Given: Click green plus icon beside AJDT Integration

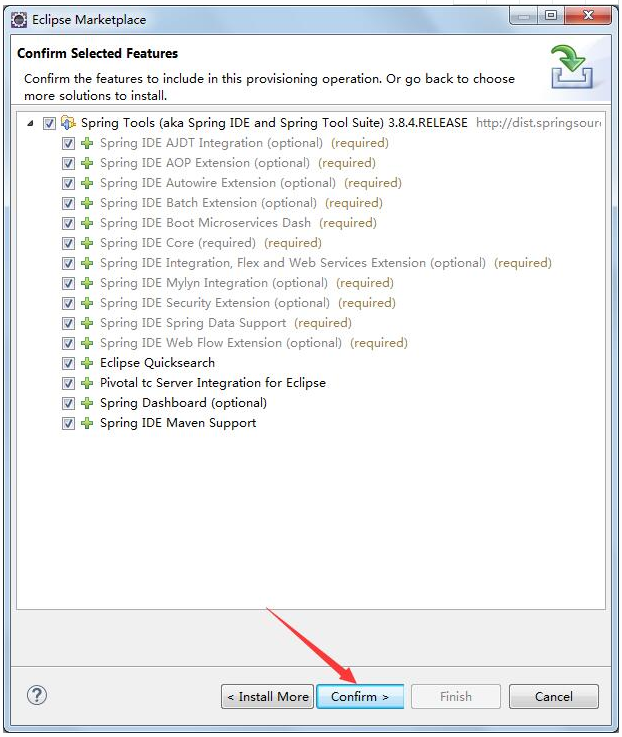Looking at the screenshot, I should (x=87, y=143).
